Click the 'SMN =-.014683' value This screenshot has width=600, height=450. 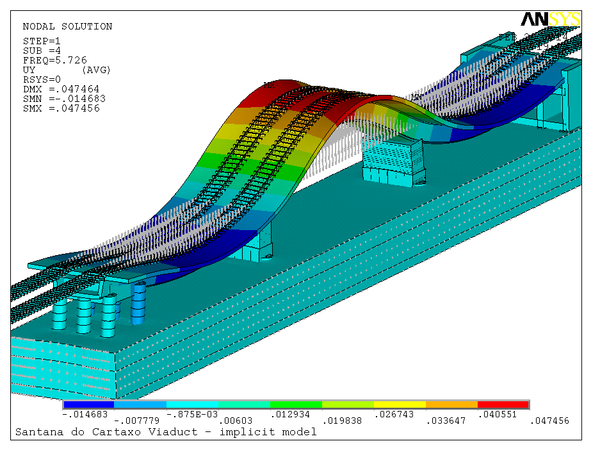tap(64, 99)
